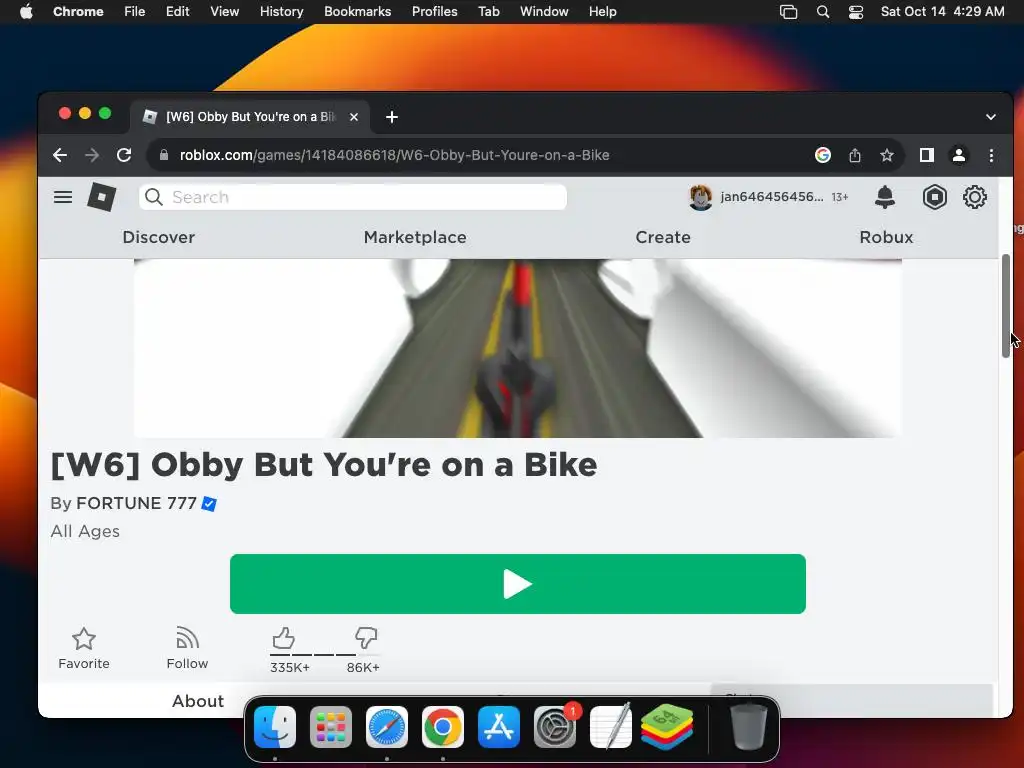Click the like/dislike vote ratio bar
Image resolution: width=1024 pixels, height=768 pixels.
325,654
